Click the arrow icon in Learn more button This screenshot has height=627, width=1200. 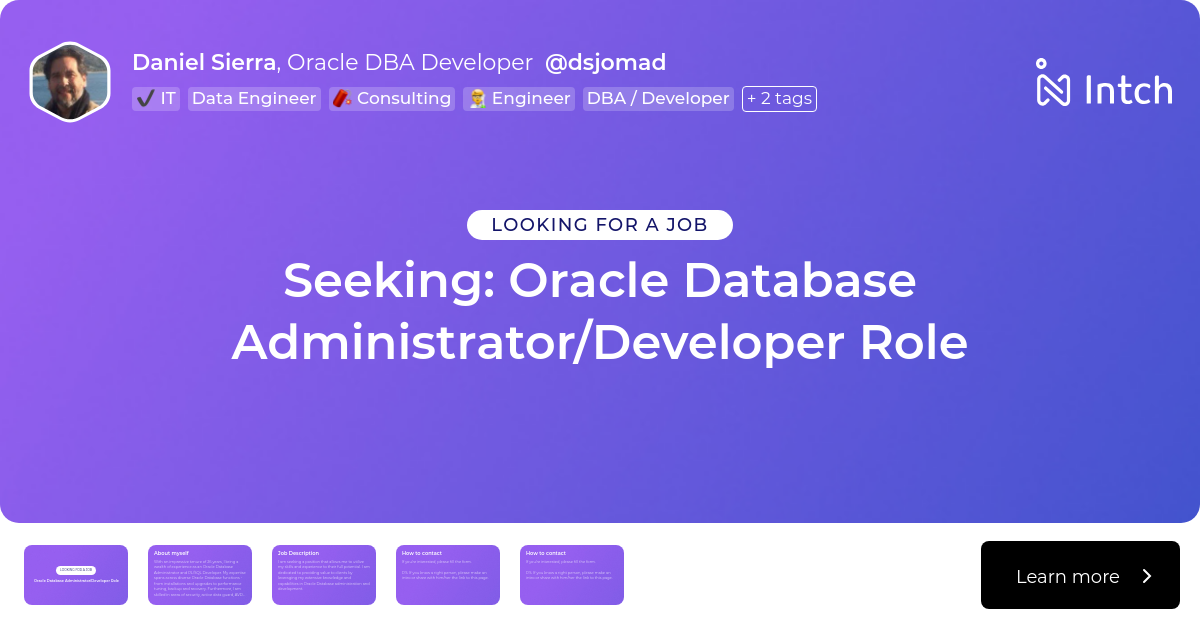point(1145,575)
